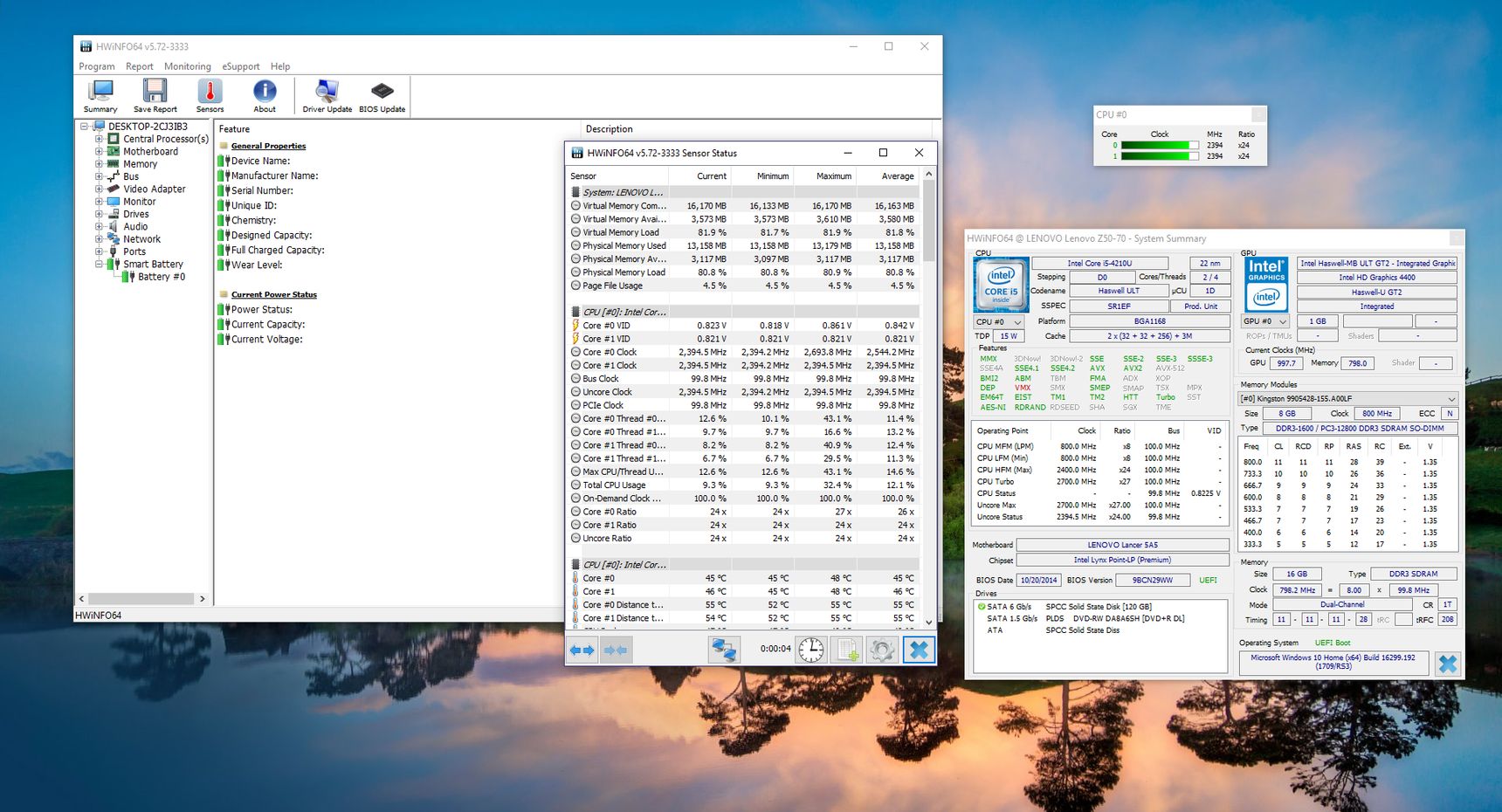Screen dimensions: 1502x812
Task: Select Battery #0 in the tree
Action: tap(161, 277)
